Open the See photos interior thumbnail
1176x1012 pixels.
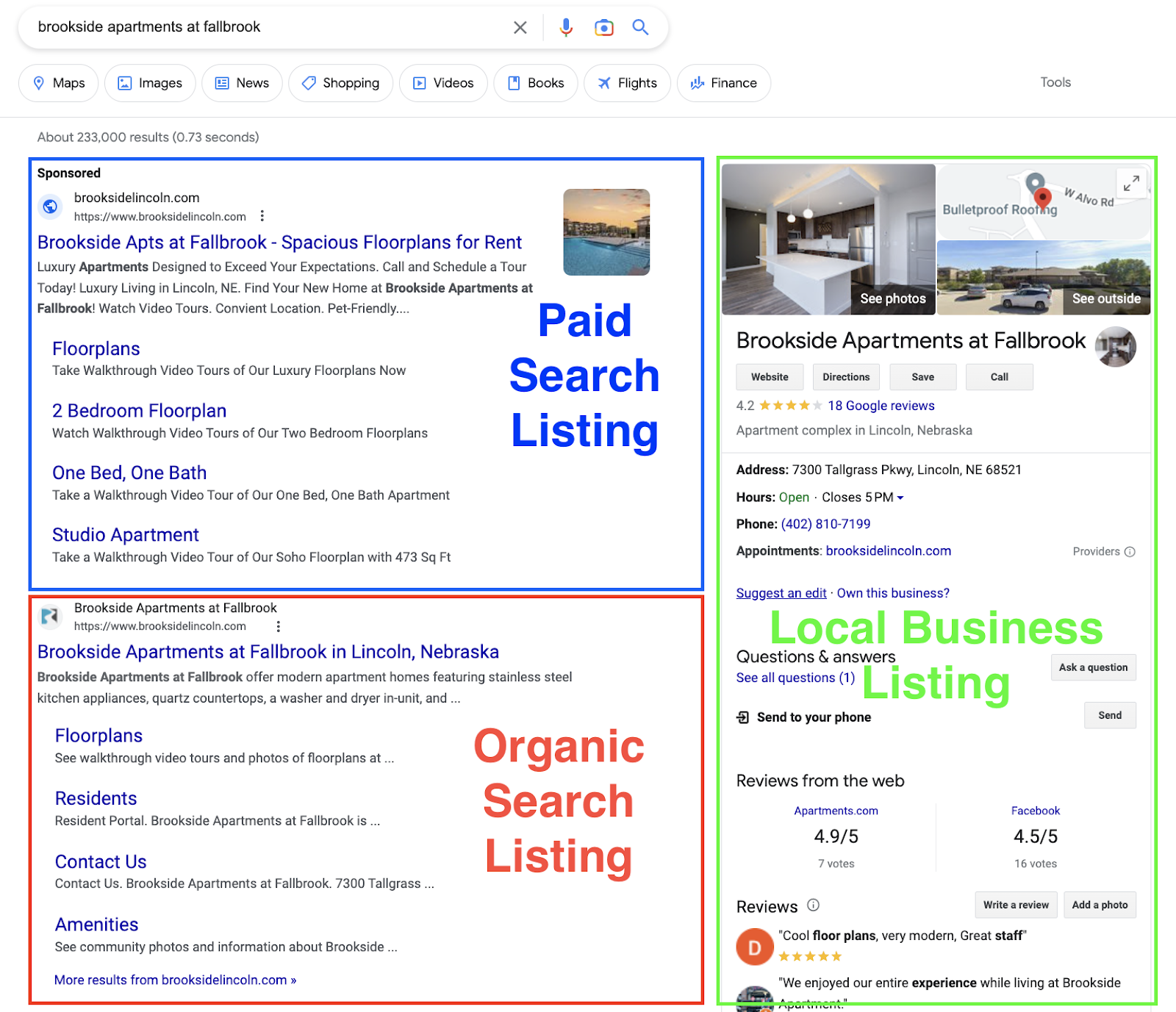pos(828,240)
